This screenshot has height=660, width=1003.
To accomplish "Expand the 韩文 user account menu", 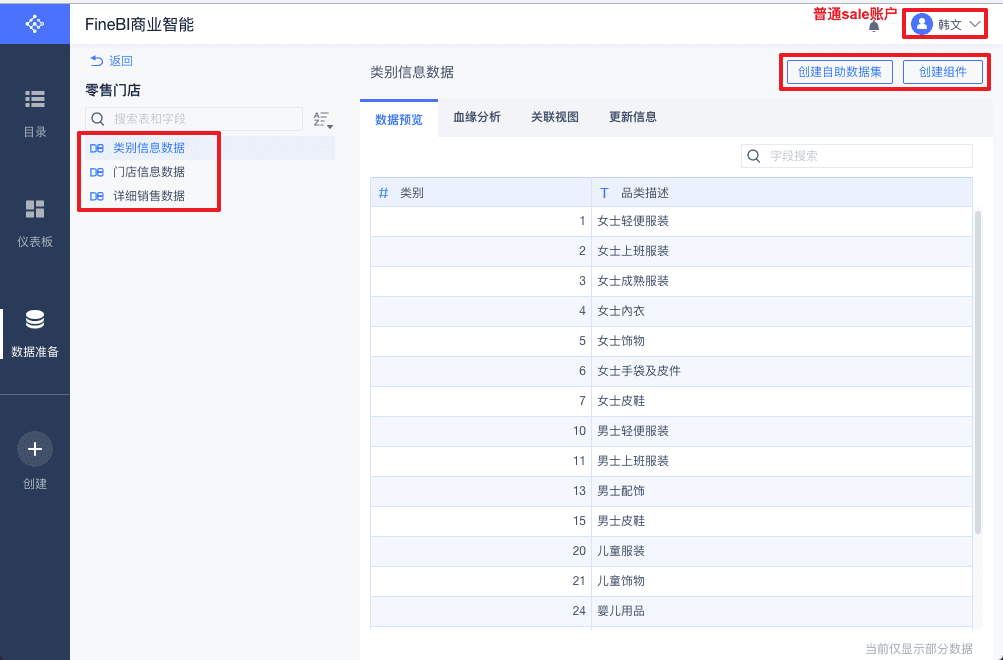I will [x=976, y=24].
